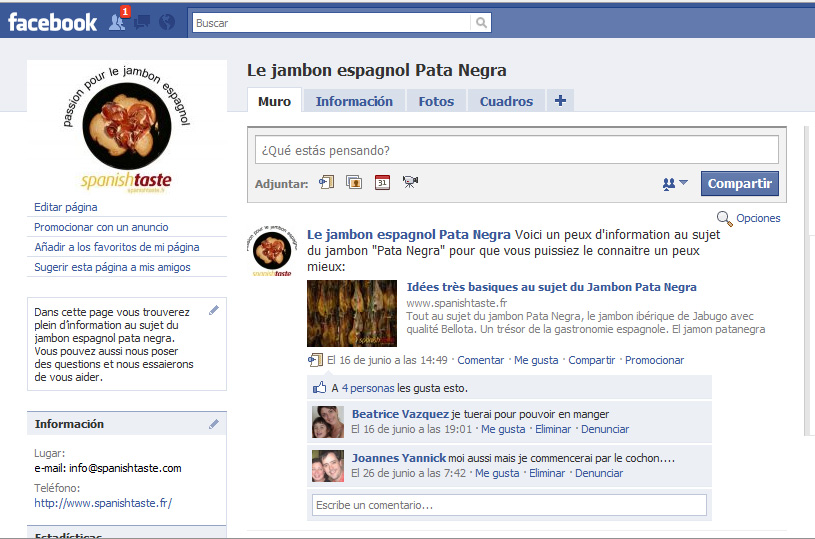The height and width of the screenshot is (539, 815).
Task: Like Beatrice Vazquez's comment
Action: 503,429
